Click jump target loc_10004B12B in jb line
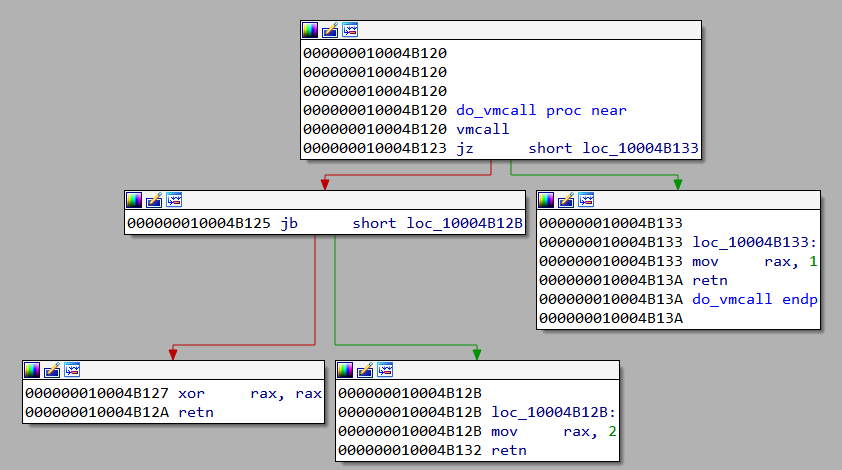This screenshot has width=842, height=470. pos(464,223)
